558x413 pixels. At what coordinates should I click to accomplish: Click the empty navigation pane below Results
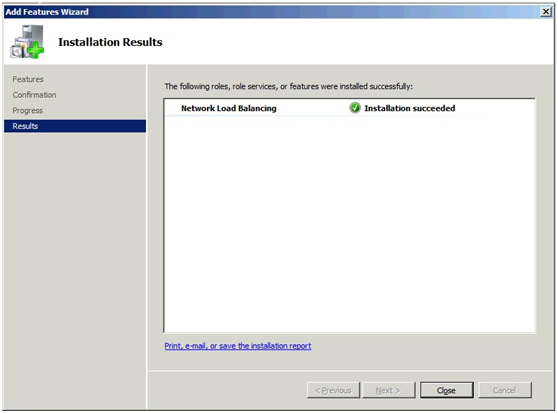tap(75, 270)
